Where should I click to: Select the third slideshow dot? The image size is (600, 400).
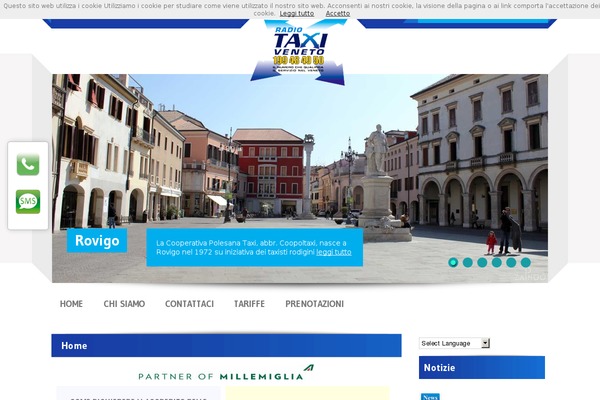pos(482,263)
